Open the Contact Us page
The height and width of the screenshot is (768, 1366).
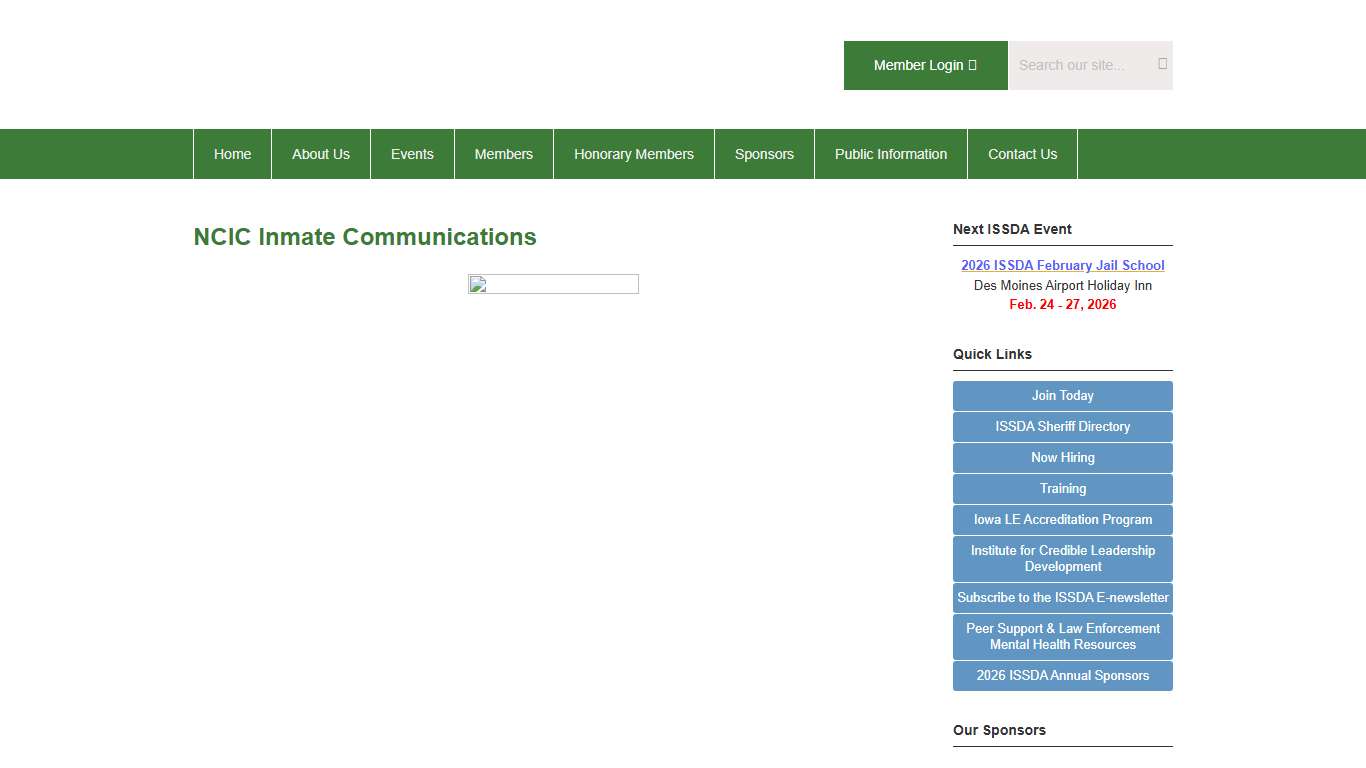pos(1022,154)
